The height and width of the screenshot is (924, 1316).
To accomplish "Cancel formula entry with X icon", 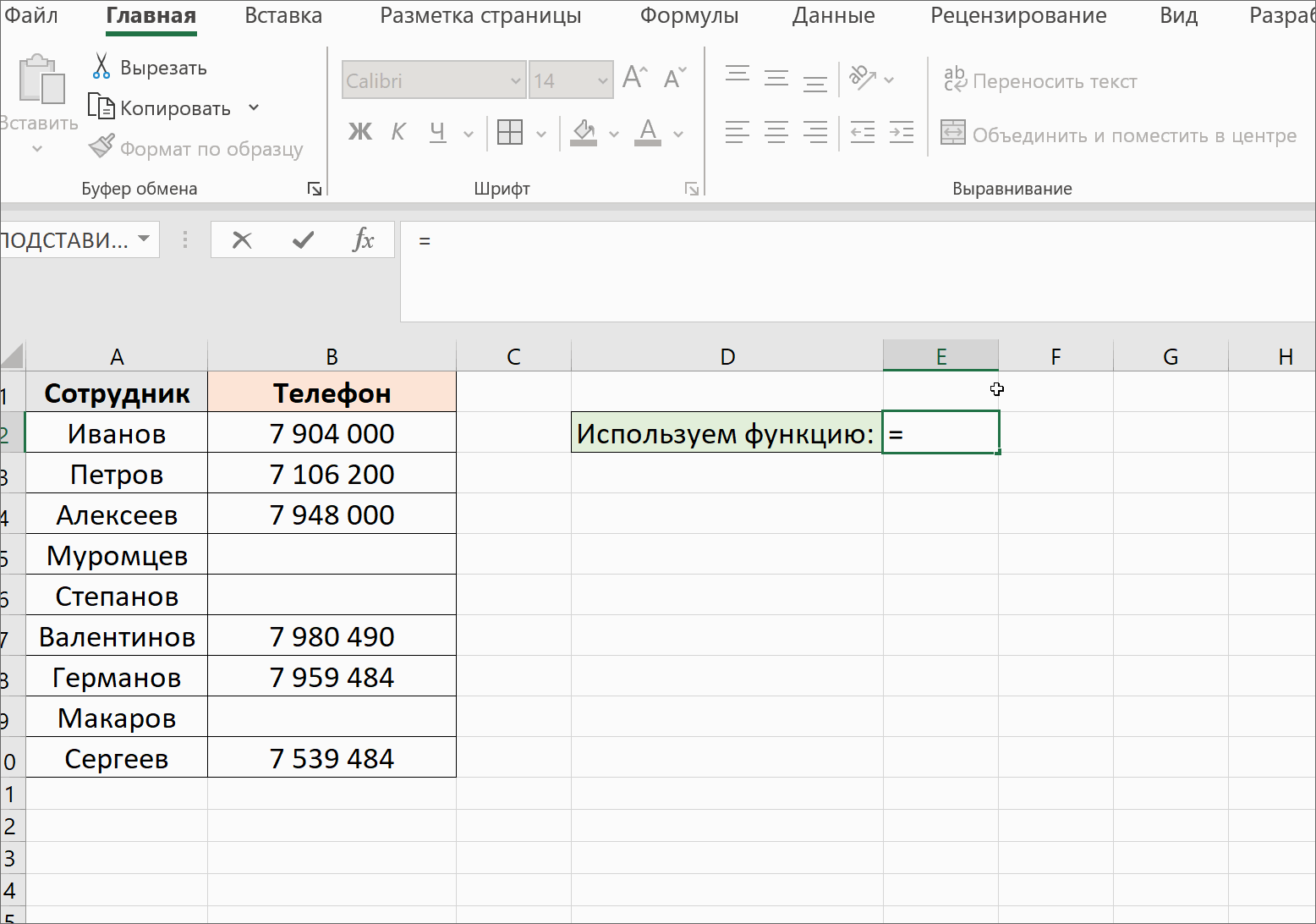I will coord(242,240).
